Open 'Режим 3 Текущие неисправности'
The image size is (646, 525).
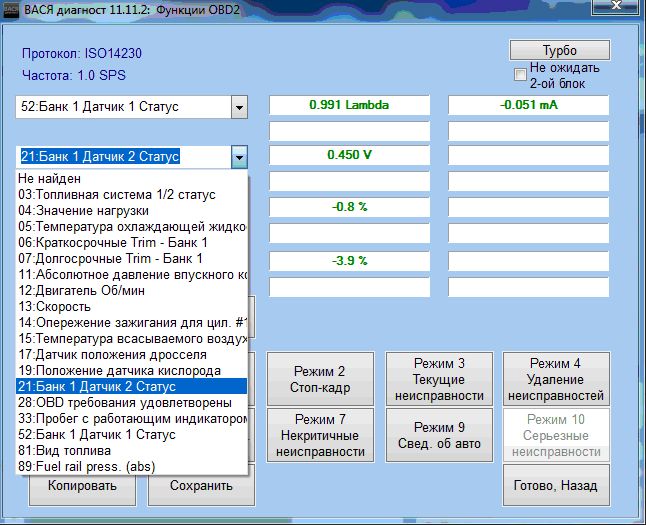[x=439, y=379]
